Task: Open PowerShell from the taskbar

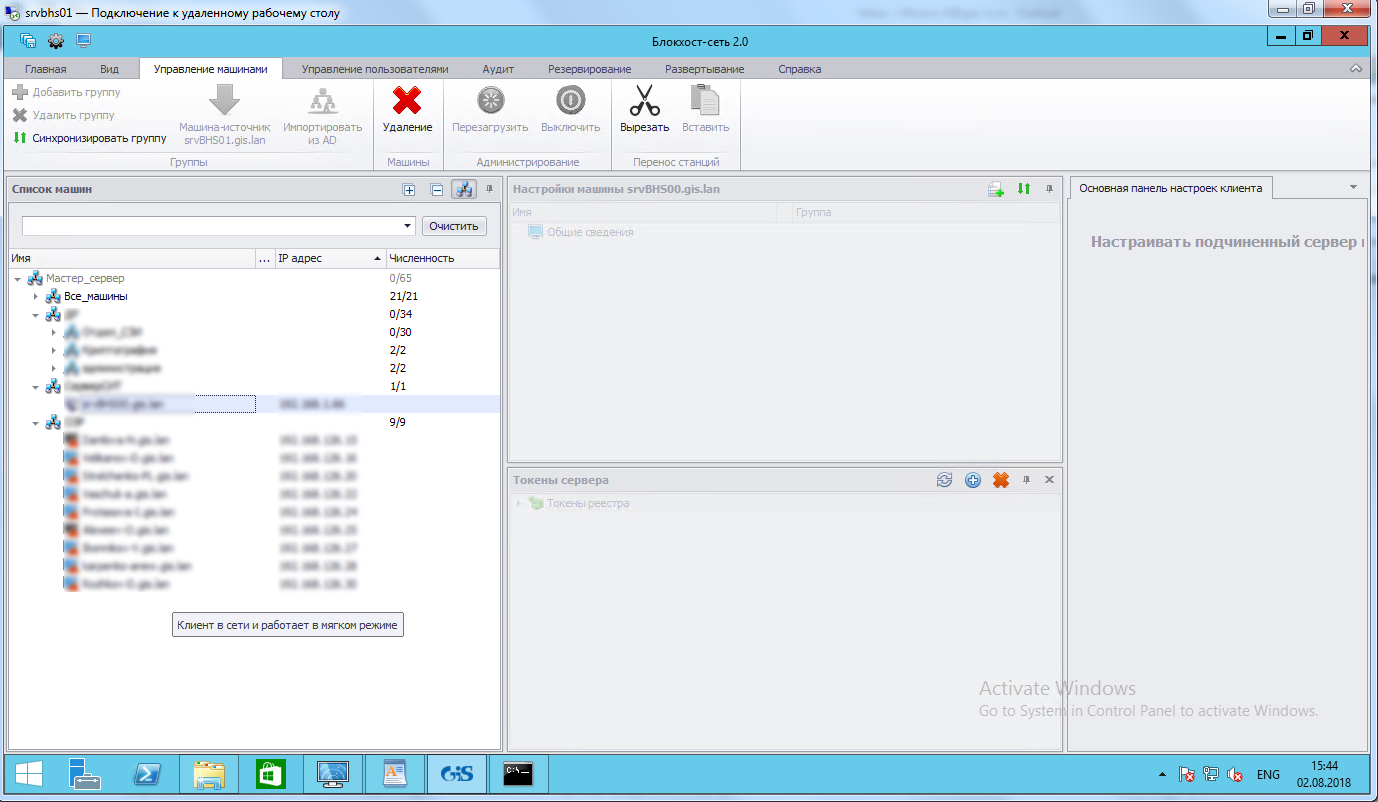Action: coord(146,774)
